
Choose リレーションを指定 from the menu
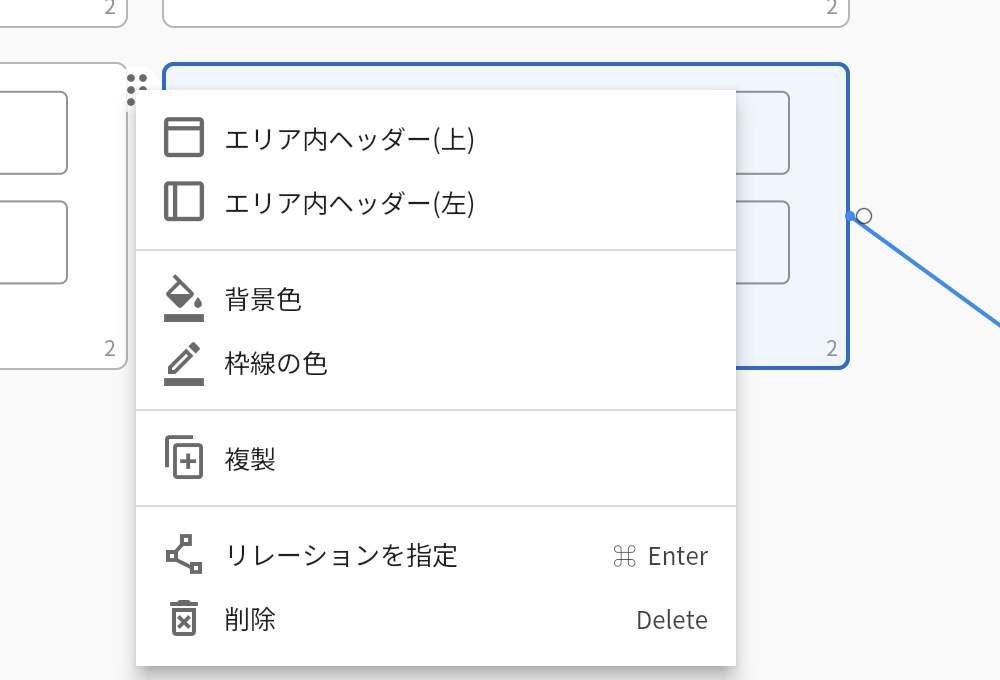coord(436,555)
